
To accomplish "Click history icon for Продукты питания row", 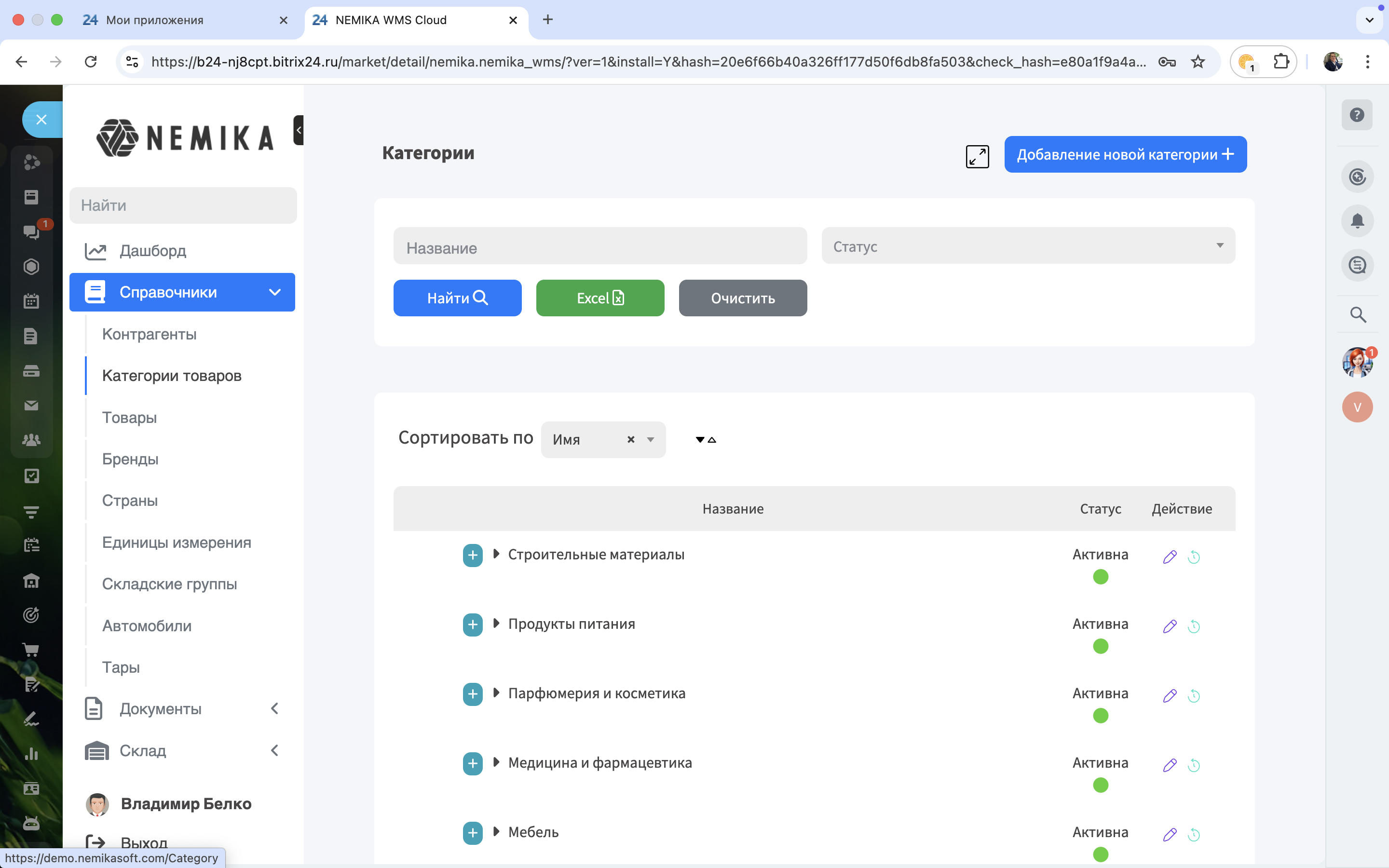I will 1194,626.
